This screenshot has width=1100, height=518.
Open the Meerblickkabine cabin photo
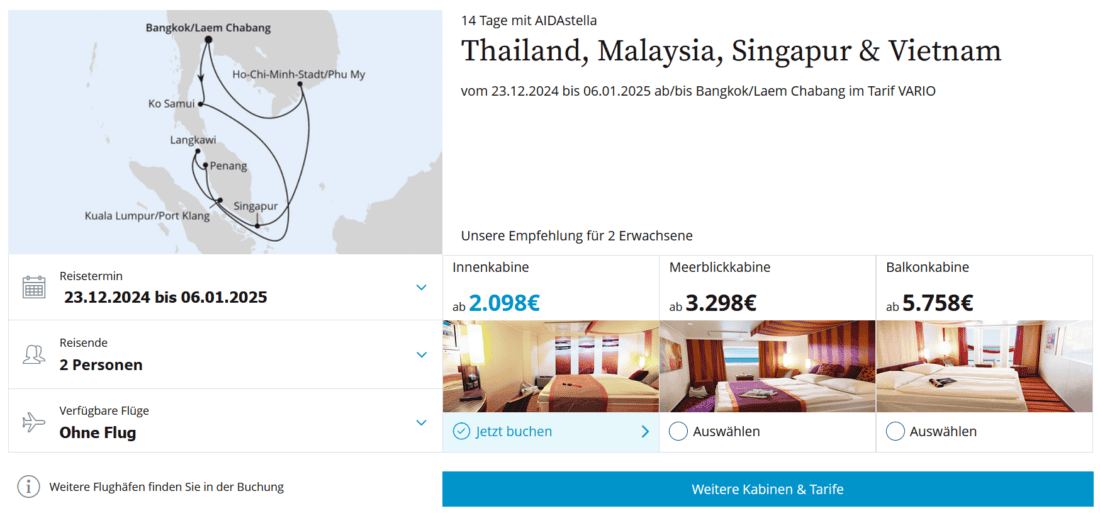point(767,366)
